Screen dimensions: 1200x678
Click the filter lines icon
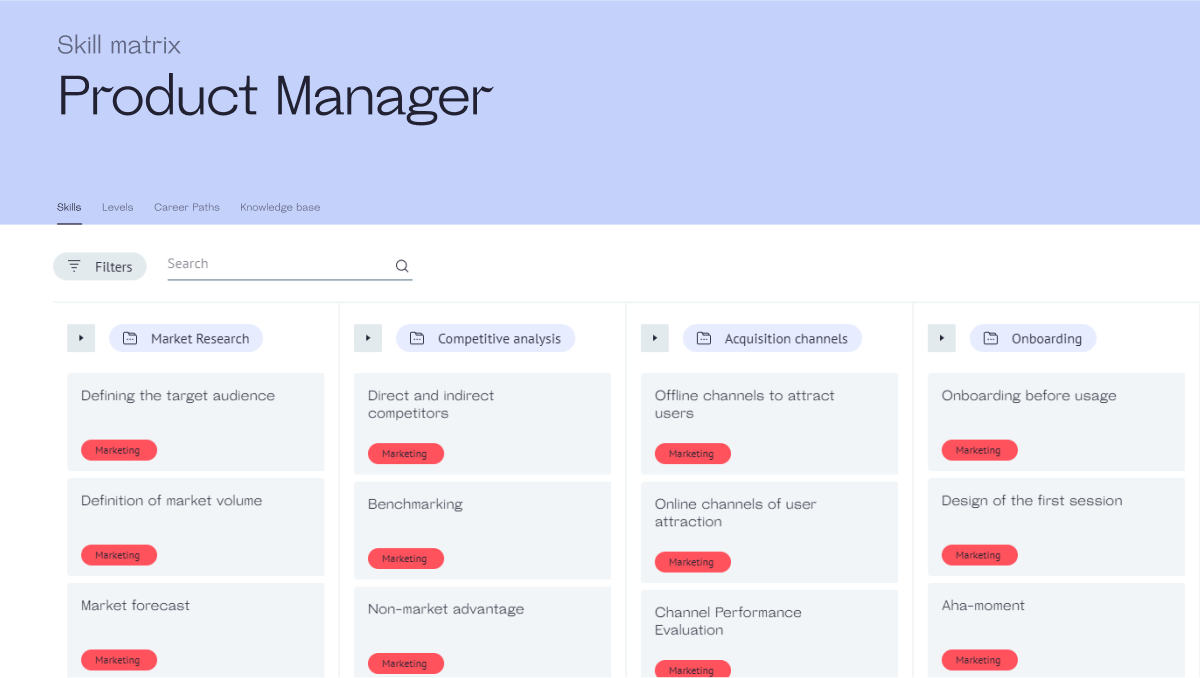pyautogui.click(x=74, y=266)
